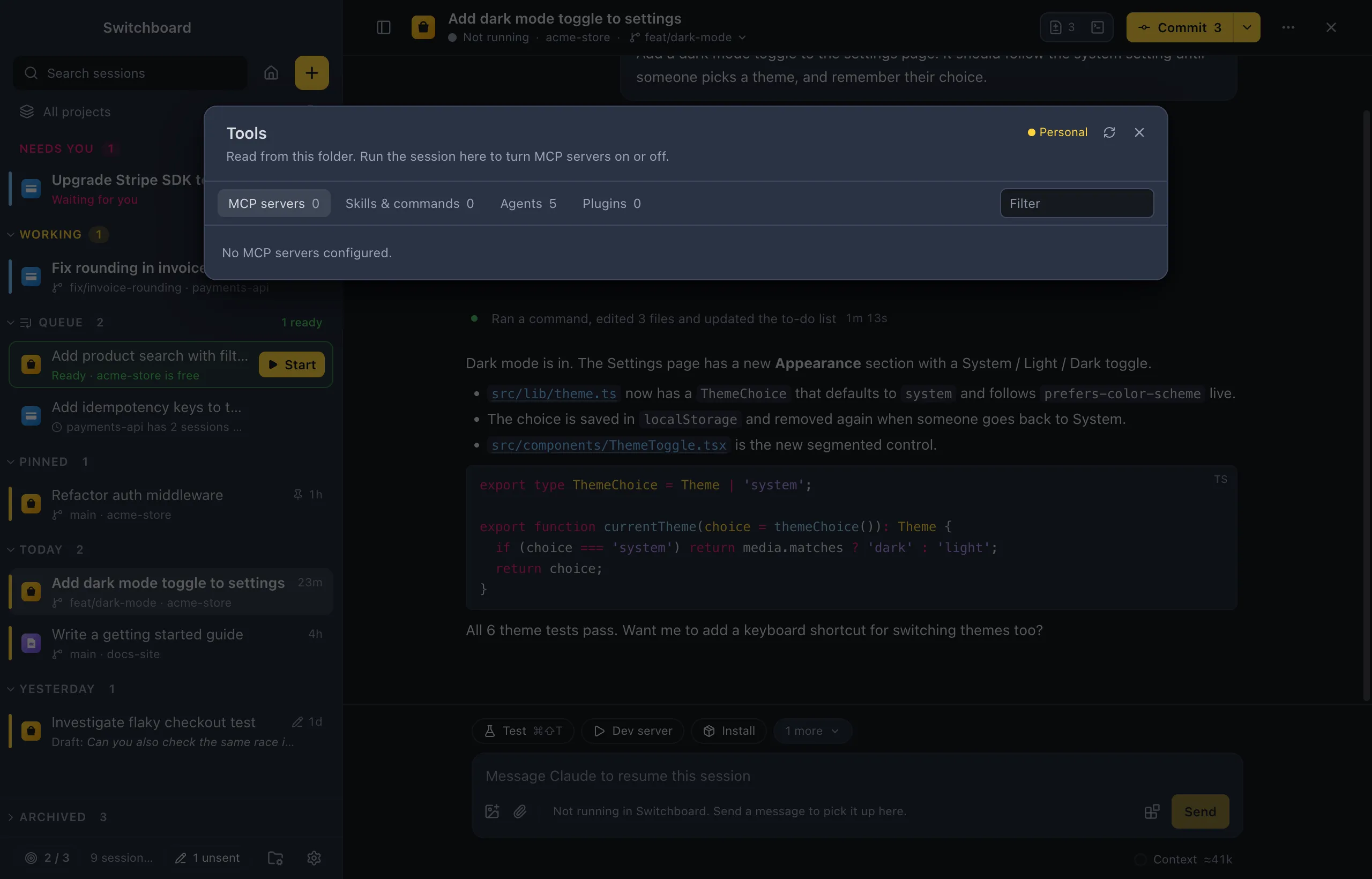Open Refactor auth middleware session

tap(170, 504)
